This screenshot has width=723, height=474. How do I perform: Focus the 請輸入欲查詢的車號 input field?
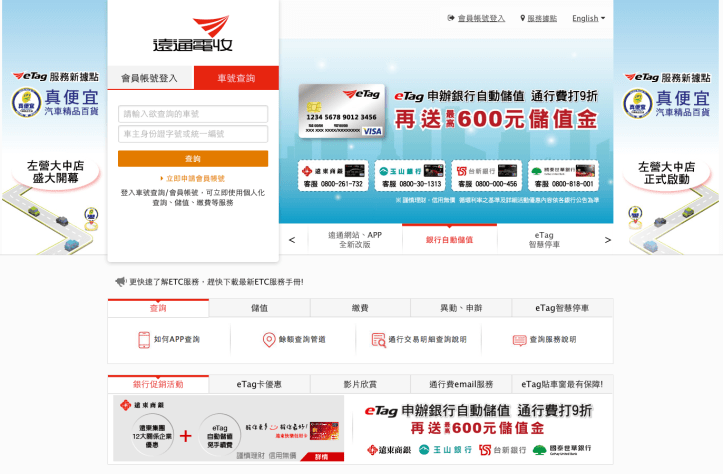click(x=193, y=114)
